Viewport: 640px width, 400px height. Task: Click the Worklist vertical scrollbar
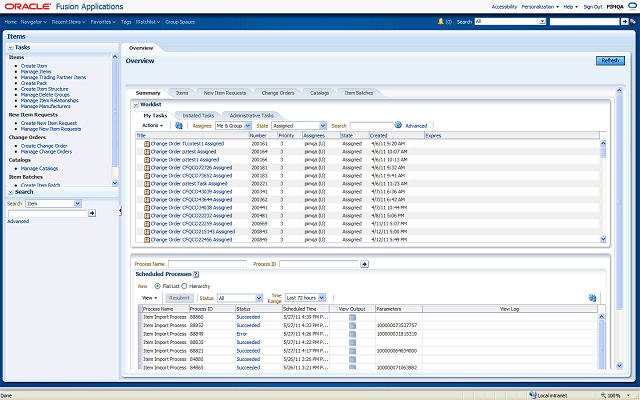coord(602,190)
